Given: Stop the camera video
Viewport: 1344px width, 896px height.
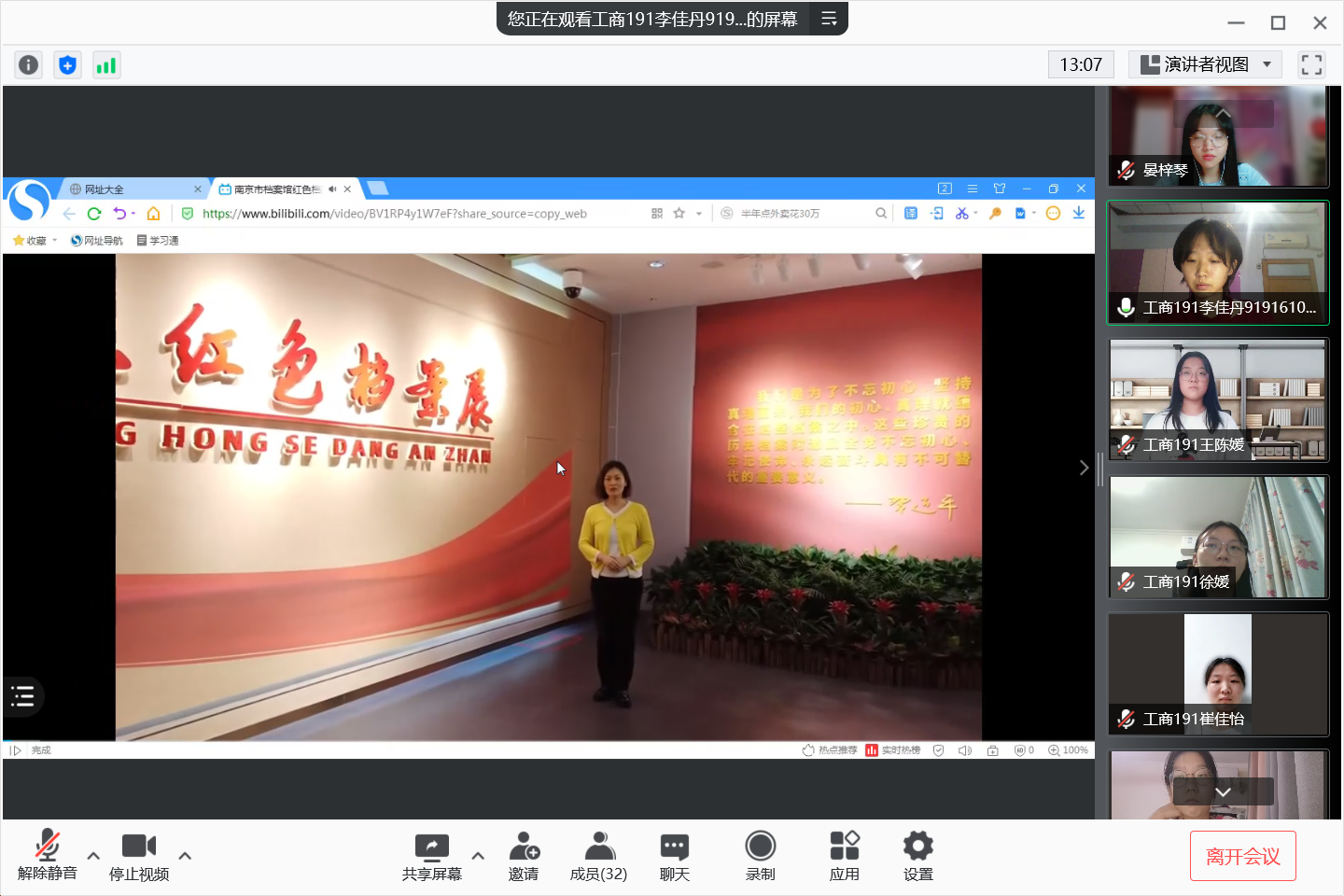Looking at the screenshot, I should (139, 856).
